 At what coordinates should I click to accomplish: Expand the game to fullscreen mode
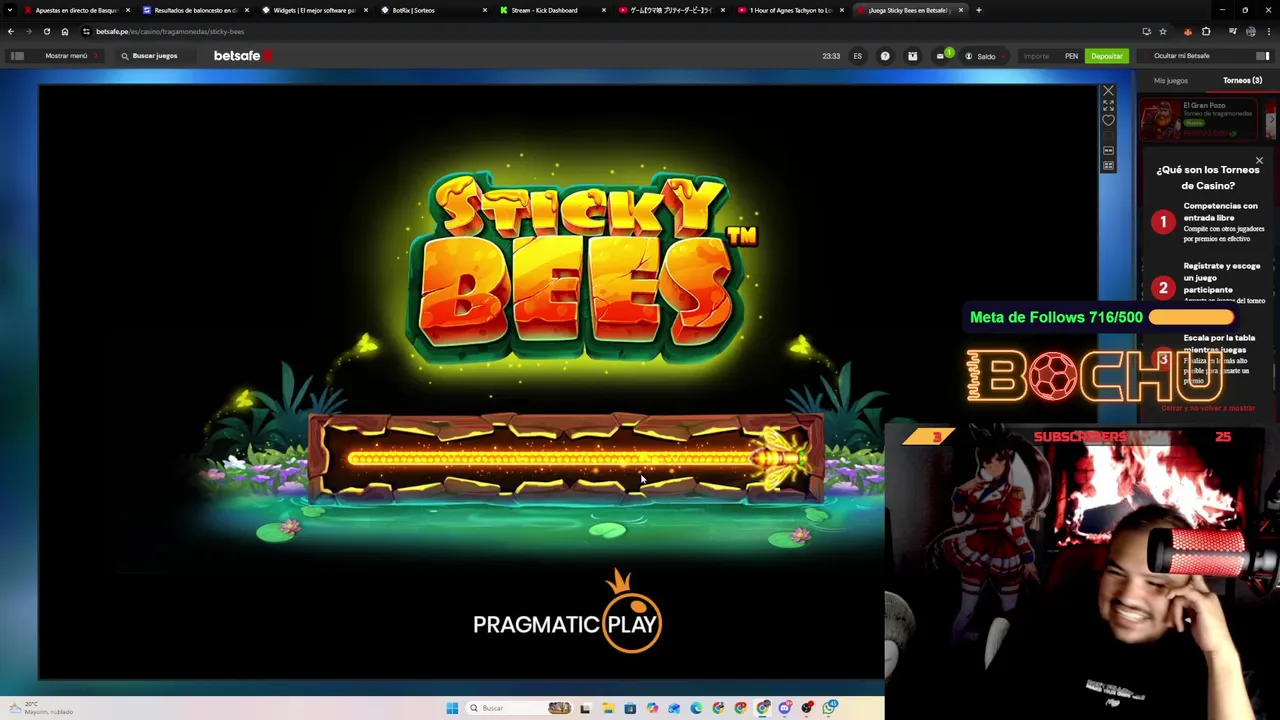click(1108, 105)
